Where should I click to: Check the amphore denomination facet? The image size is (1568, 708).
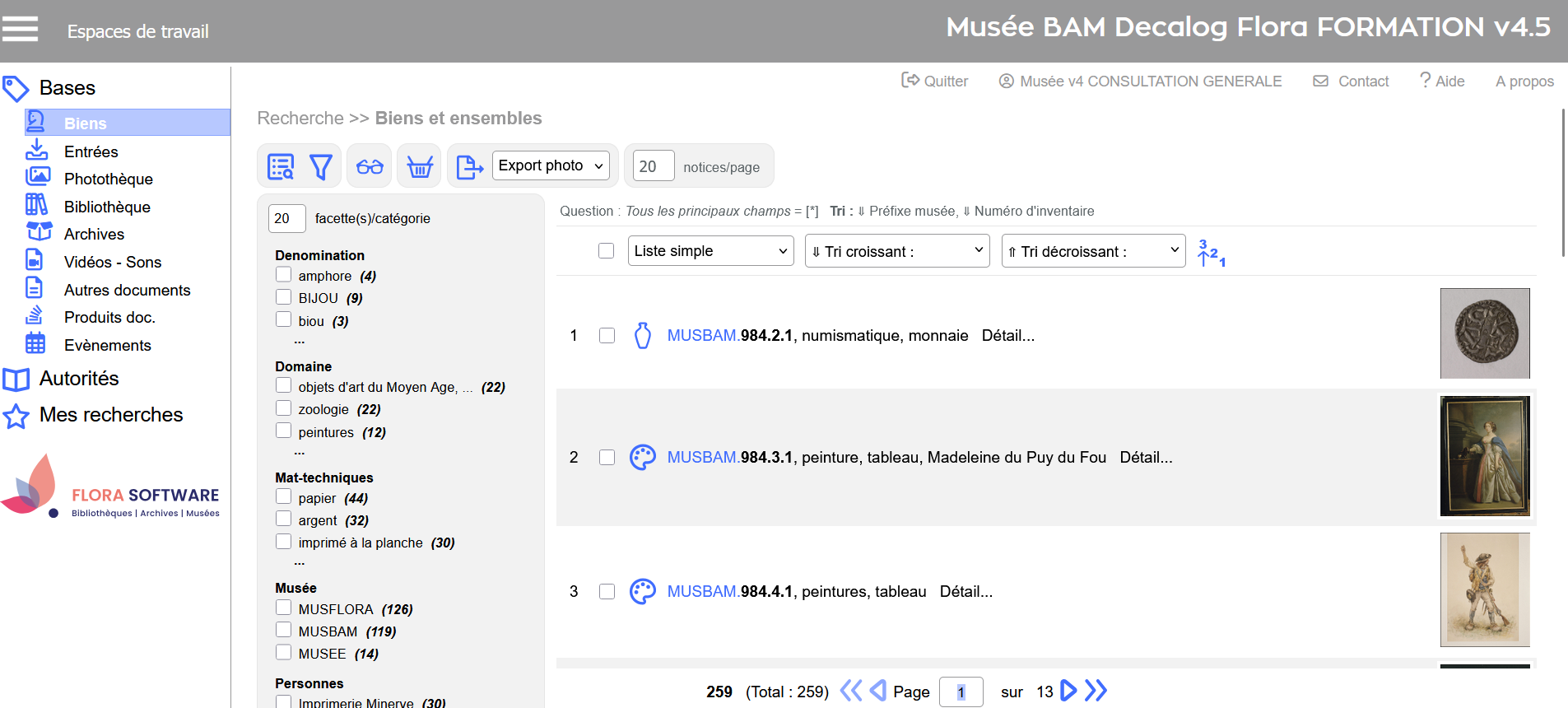(x=284, y=275)
